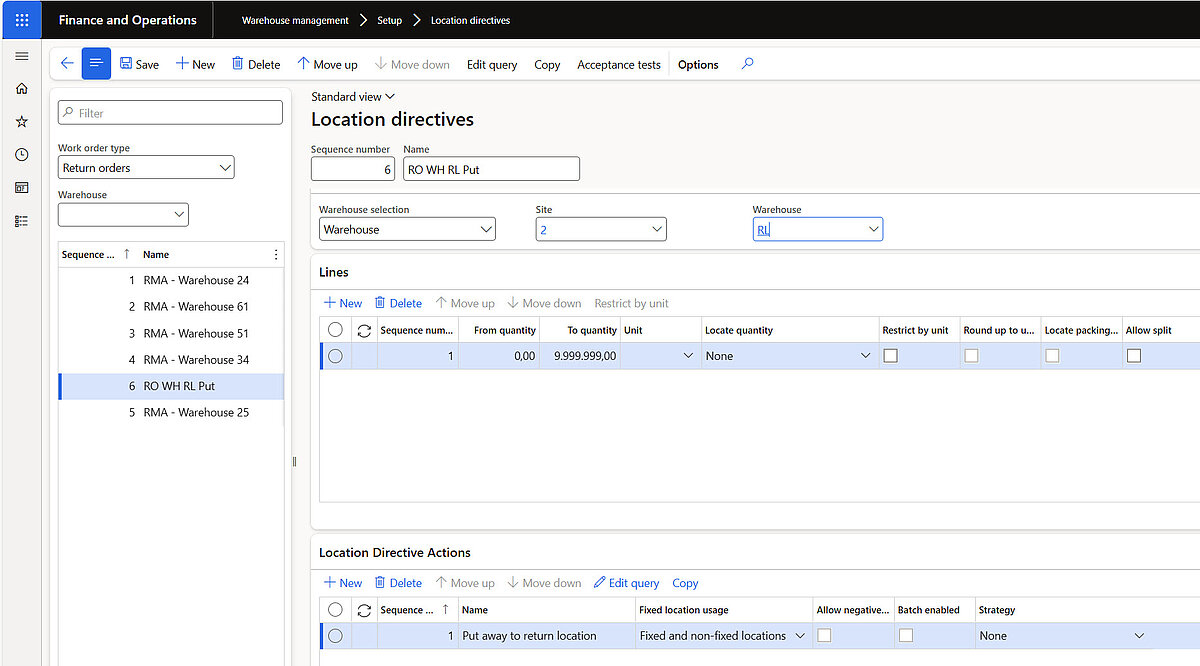Open recently opened items with clock icon
1200x666 pixels.
pyautogui.click(x=21, y=154)
